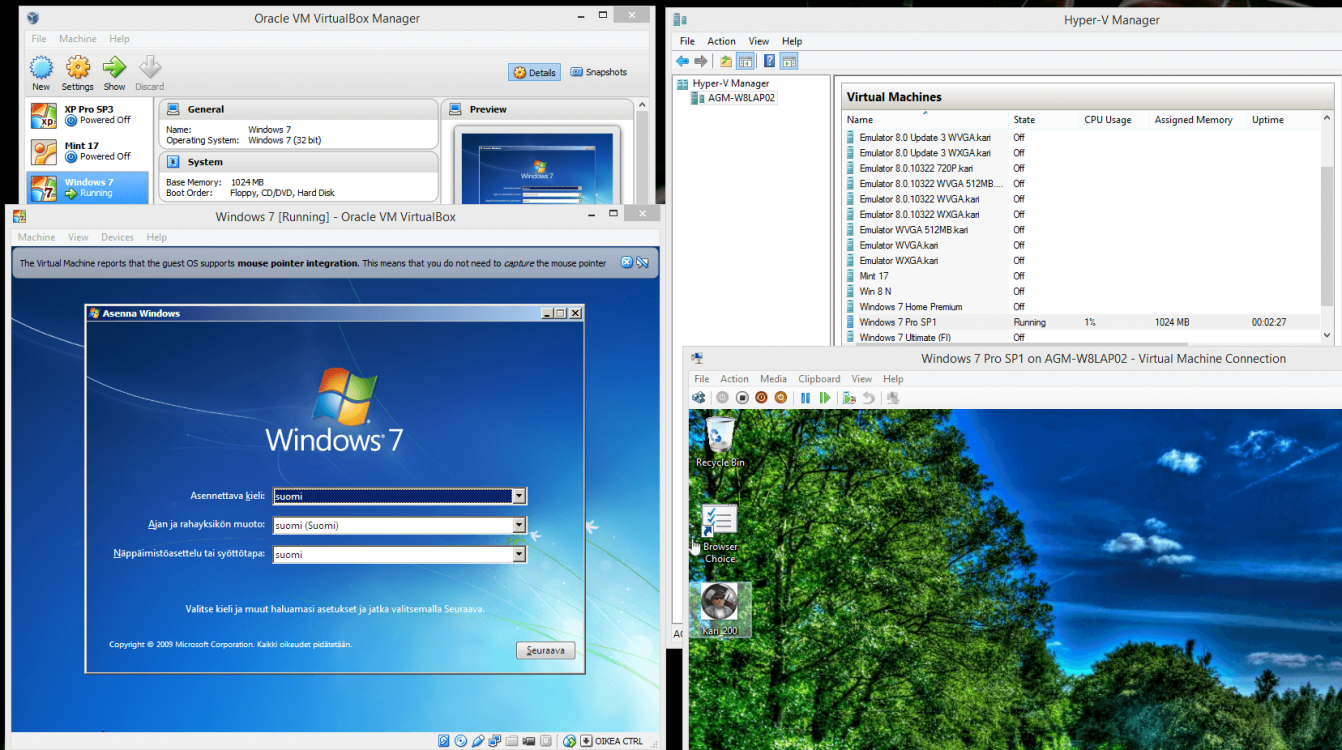
Task: Click don't-show-again icon on mouse integration notice
Action: 642,263
